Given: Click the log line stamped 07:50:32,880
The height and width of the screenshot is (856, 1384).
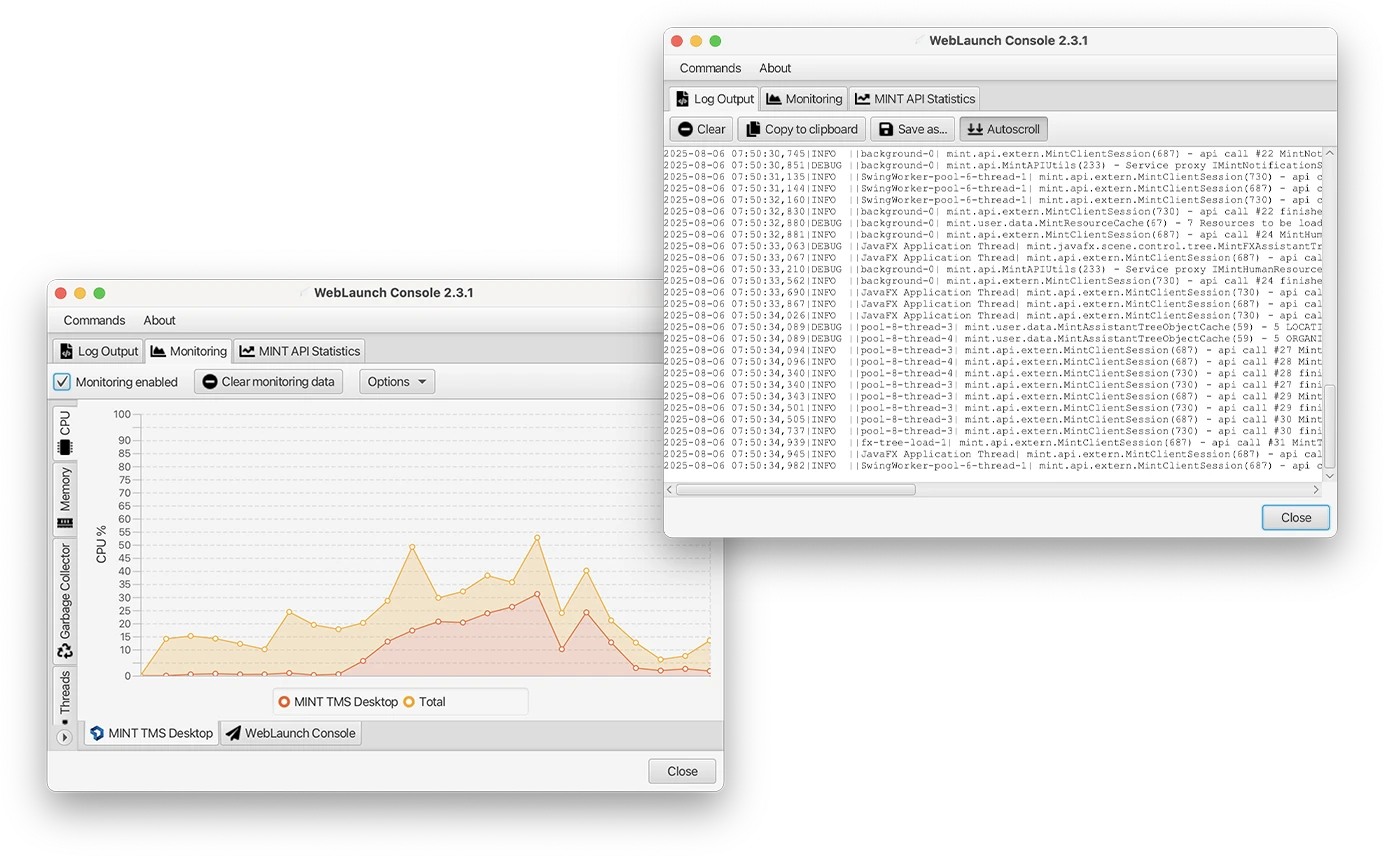Looking at the screenshot, I should pyautogui.click(x=993, y=223).
